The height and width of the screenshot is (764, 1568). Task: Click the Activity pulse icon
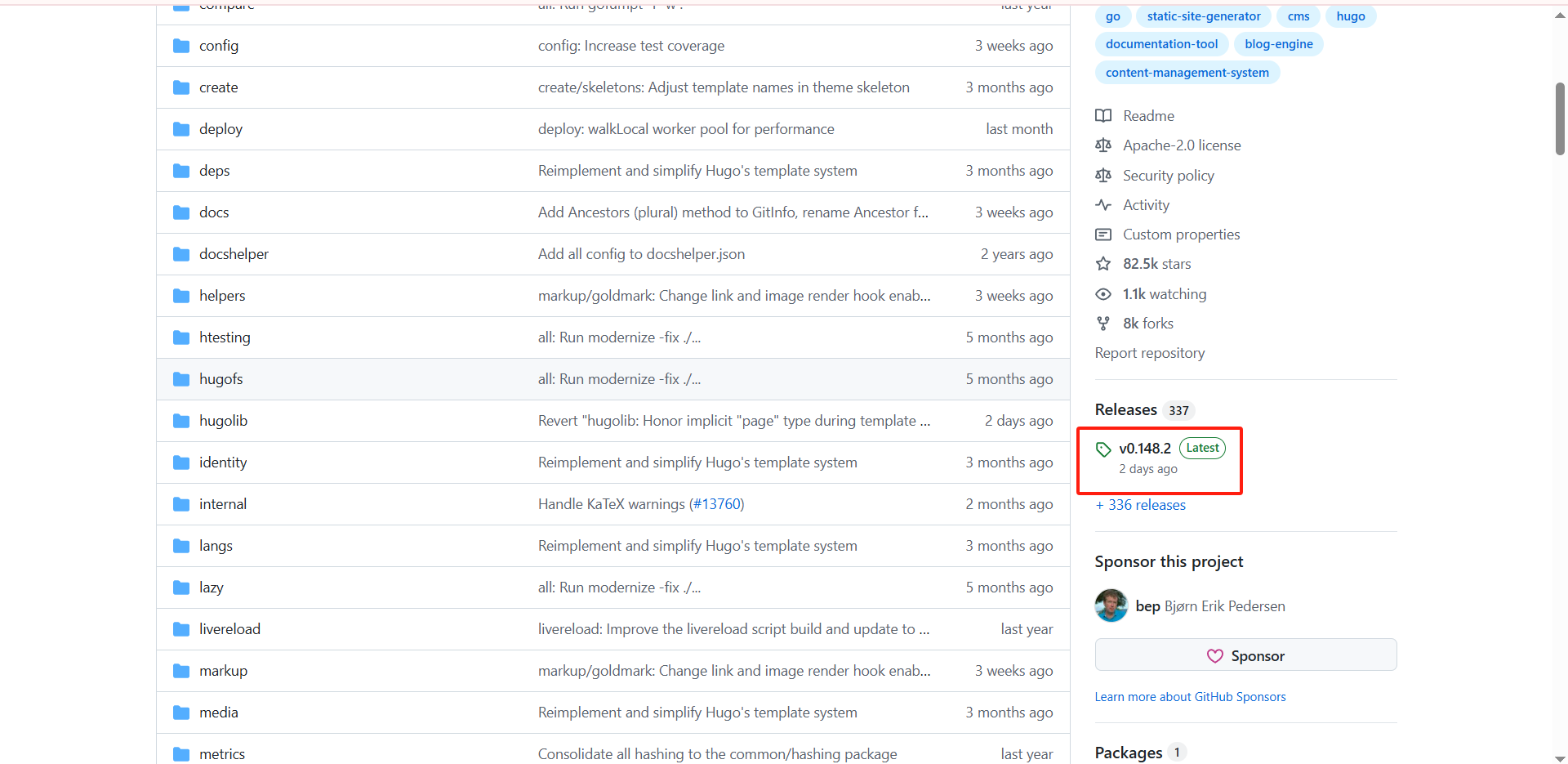pyautogui.click(x=1103, y=205)
